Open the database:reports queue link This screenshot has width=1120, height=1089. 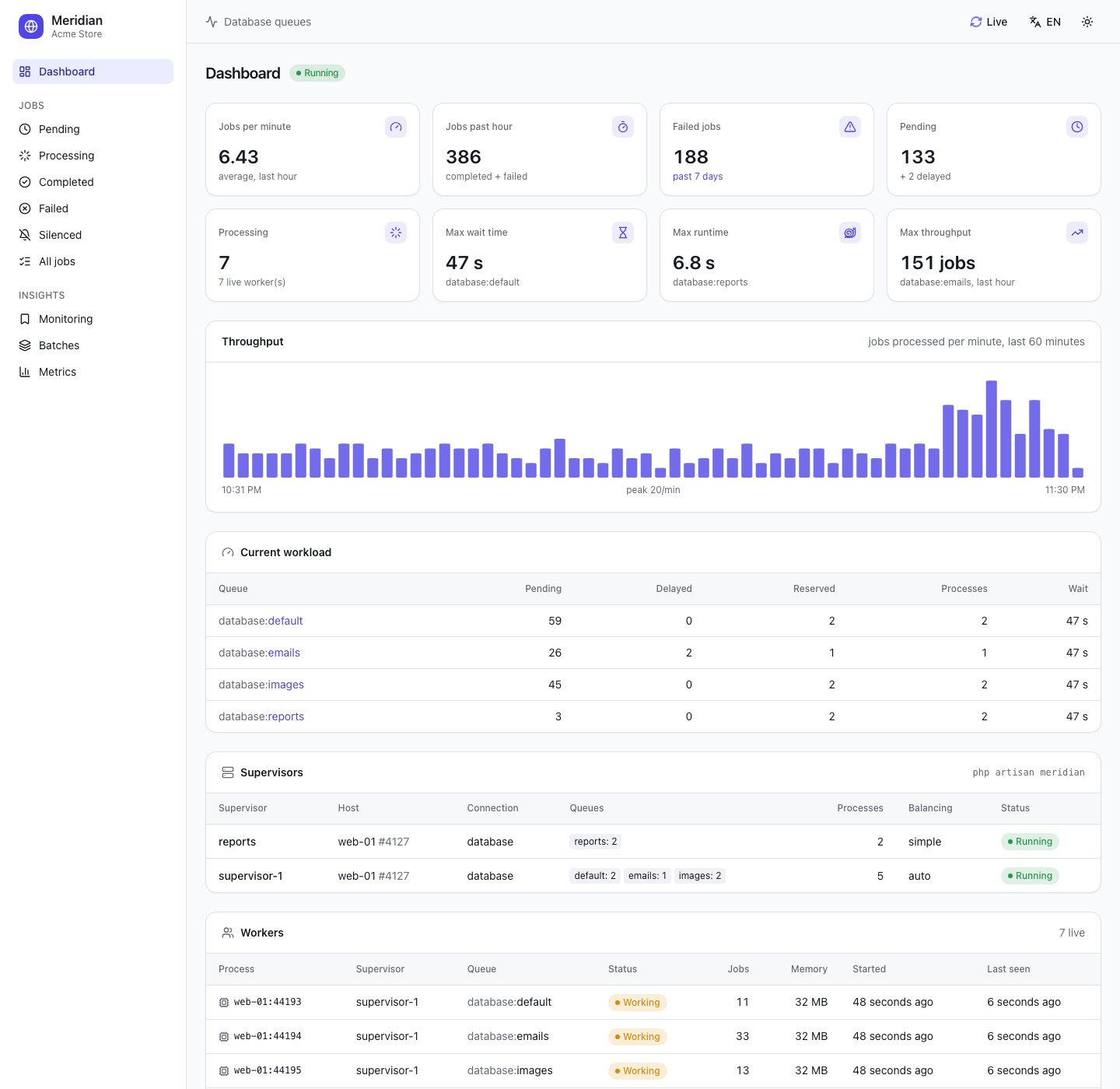pos(261,716)
